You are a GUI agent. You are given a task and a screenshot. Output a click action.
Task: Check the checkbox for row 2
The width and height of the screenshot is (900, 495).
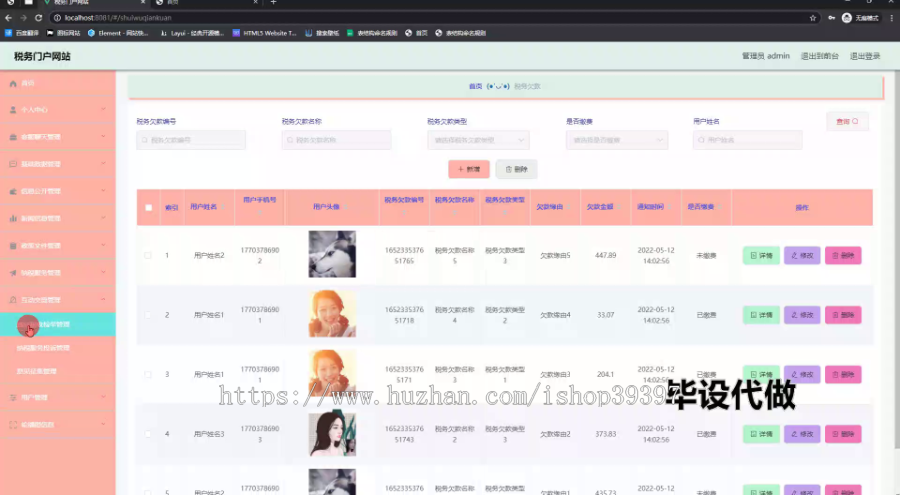148,315
